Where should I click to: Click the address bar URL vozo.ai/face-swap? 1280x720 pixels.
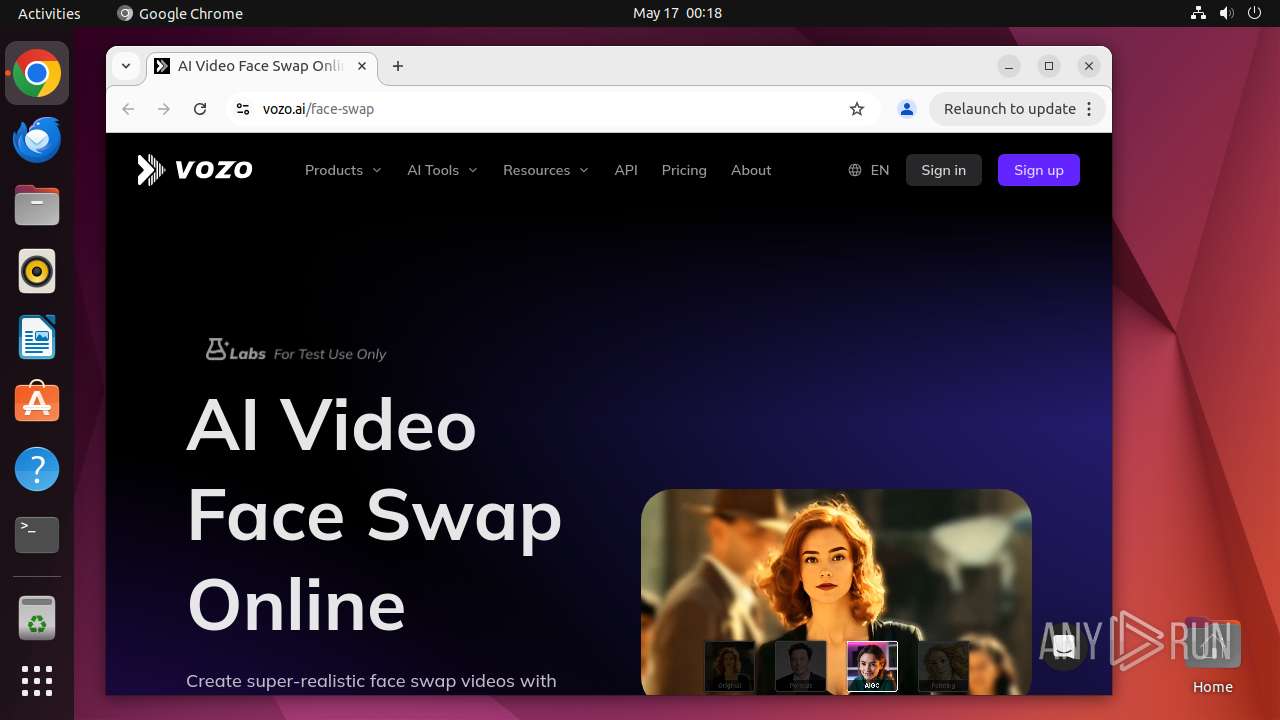318,109
